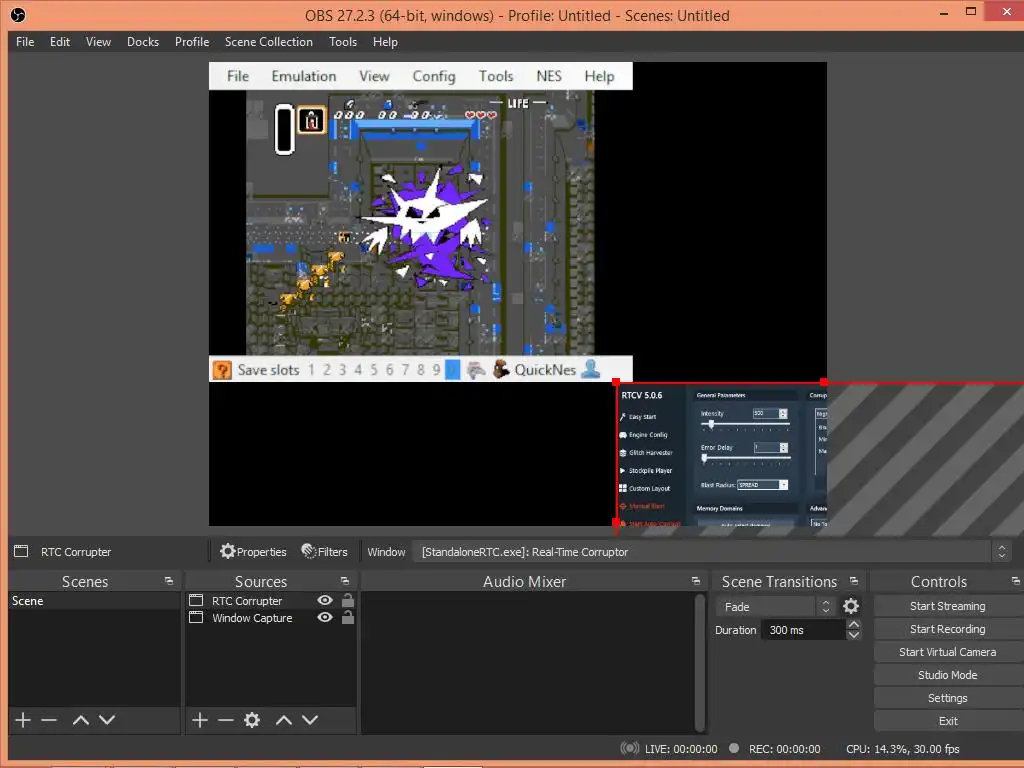The height and width of the screenshot is (768, 1024).
Task: Click the highlighted save slot in the emulator preview
Action: pos(453,370)
